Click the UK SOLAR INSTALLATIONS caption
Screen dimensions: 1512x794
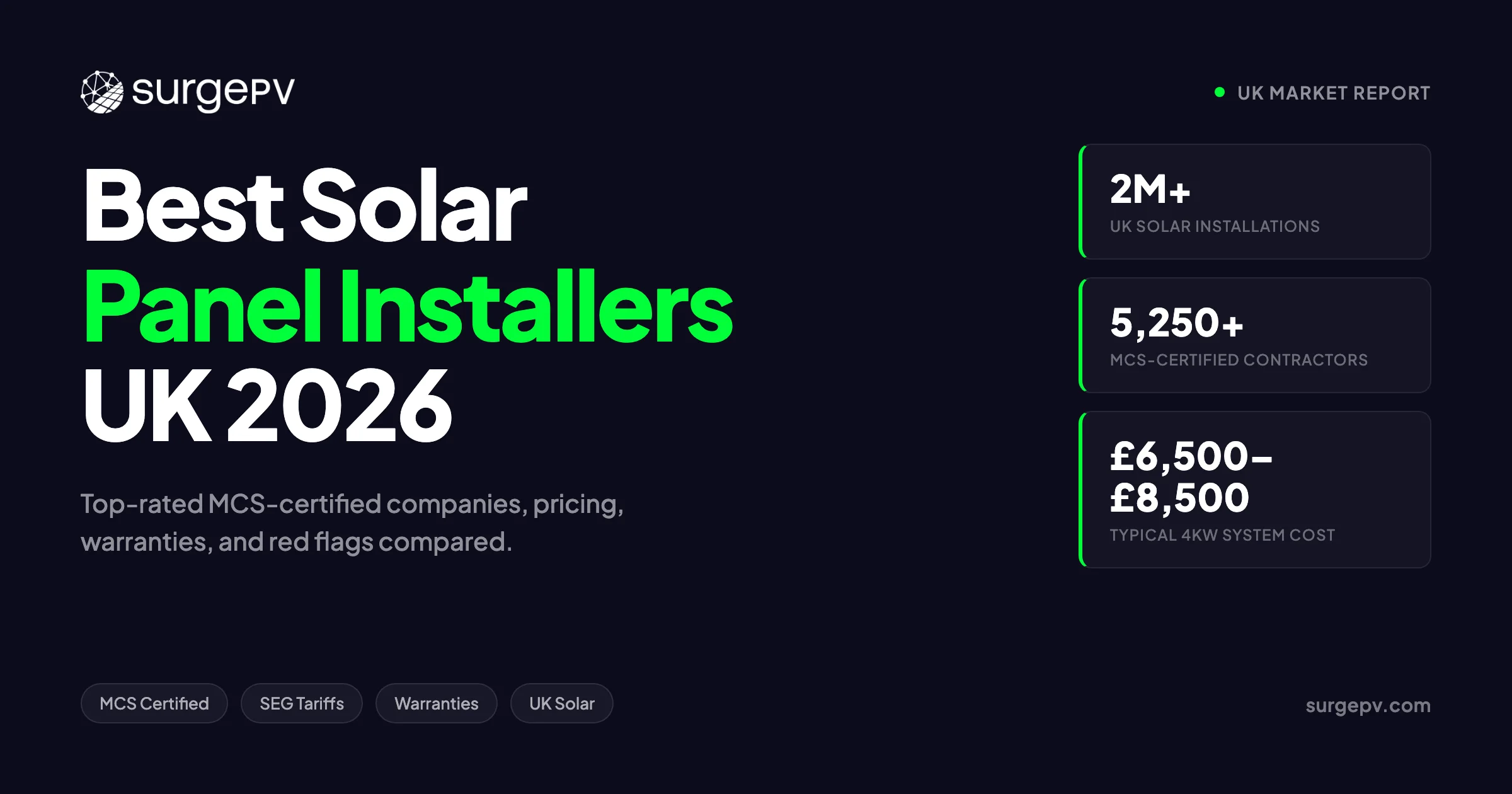click(x=1215, y=226)
